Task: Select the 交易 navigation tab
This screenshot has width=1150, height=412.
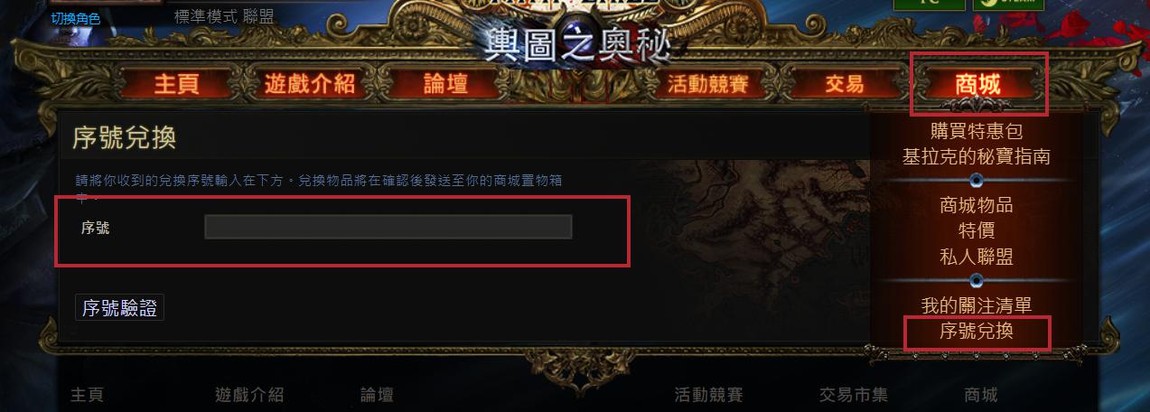Action: [x=844, y=84]
